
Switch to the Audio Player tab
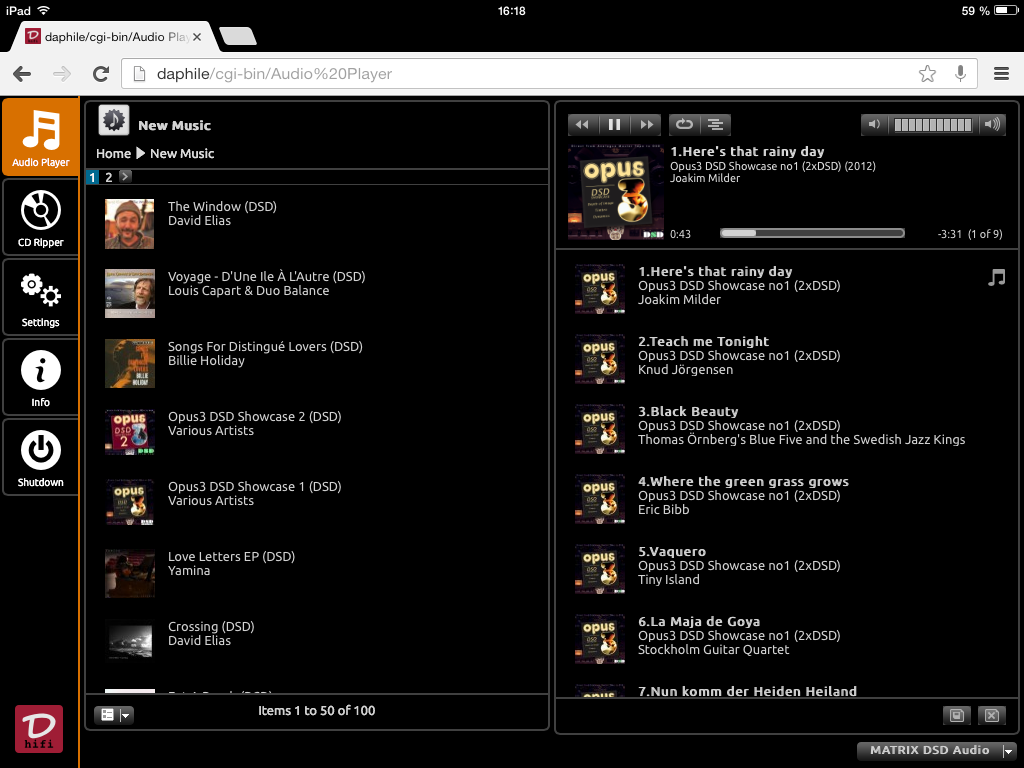coord(40,137)
